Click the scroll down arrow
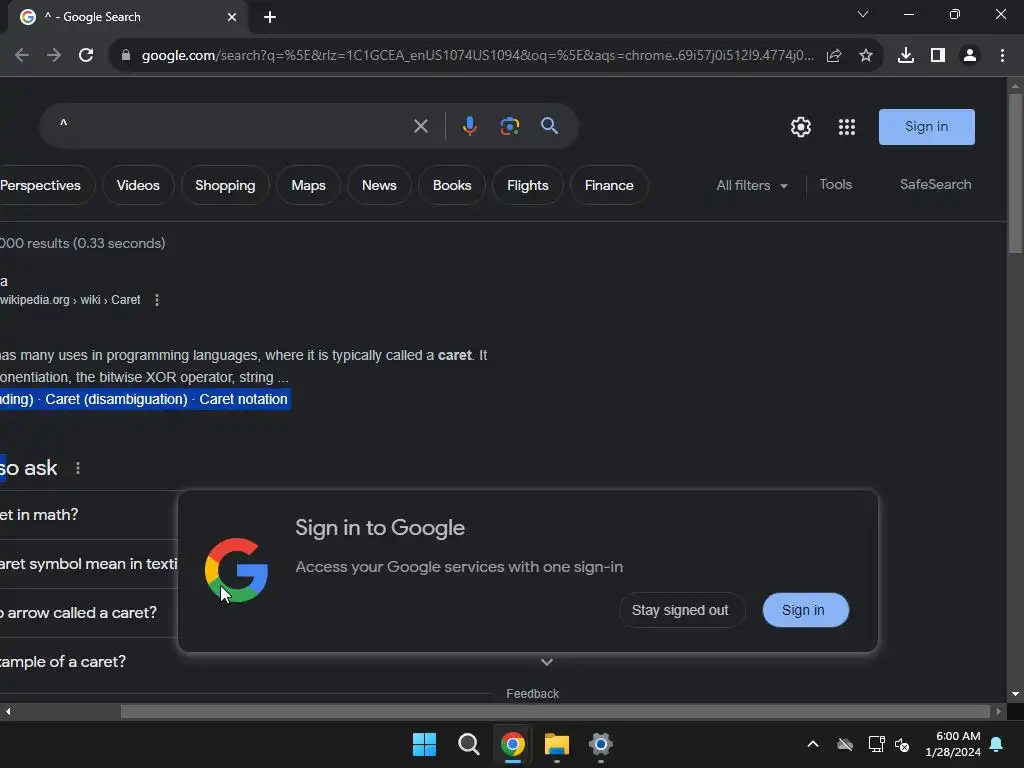Image resolution: width=1024 pixels, height=768 pixels. tap(1015, 694)
